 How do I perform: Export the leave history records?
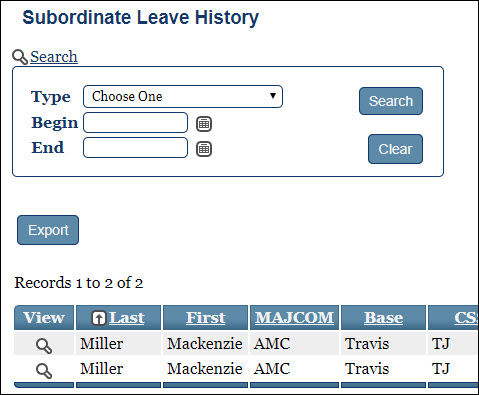tap(48, 230)
